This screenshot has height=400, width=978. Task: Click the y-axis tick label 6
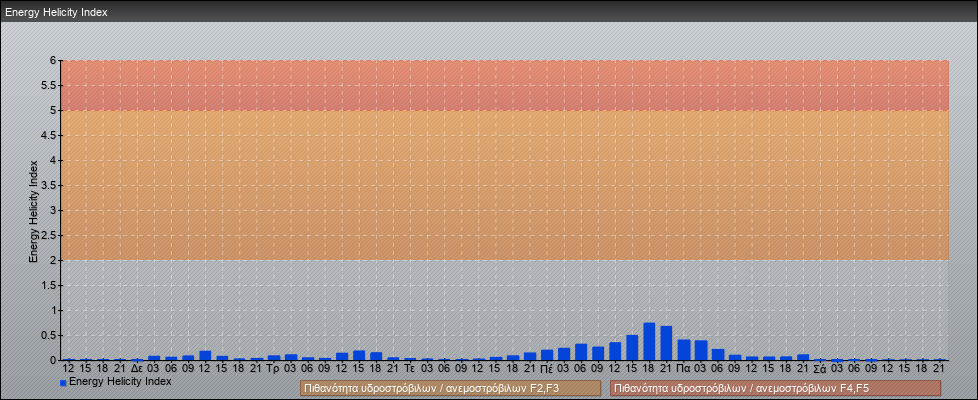point(52,60)
